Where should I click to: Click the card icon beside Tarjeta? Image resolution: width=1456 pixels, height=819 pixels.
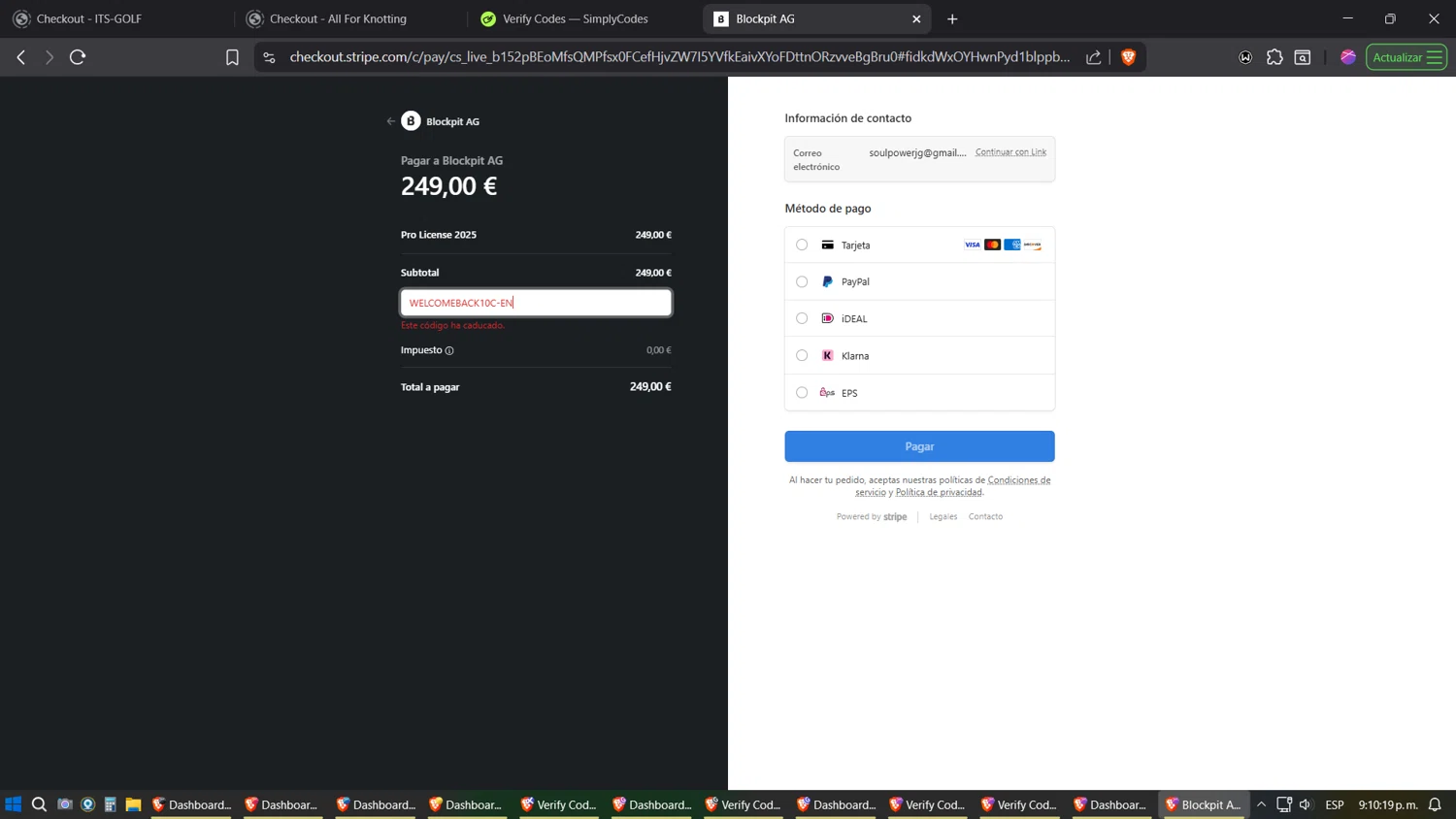point(827,245)
